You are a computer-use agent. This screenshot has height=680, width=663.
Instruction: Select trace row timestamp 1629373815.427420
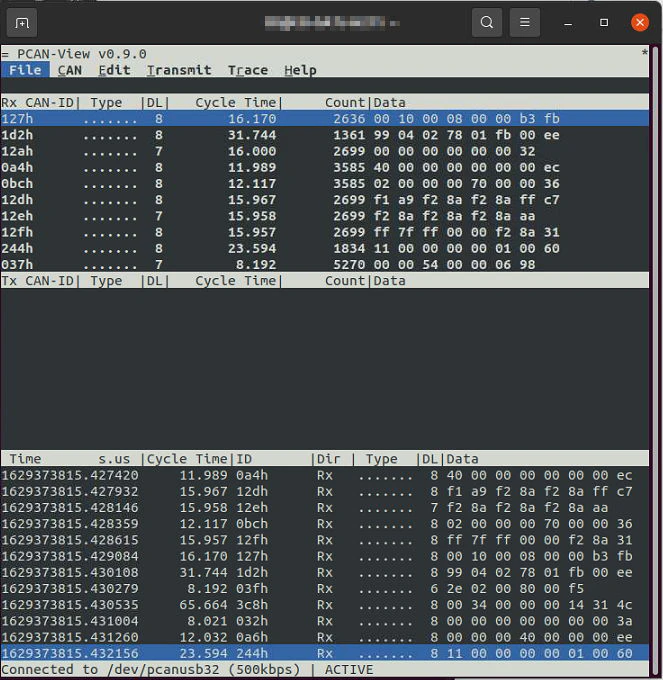pos(325,475)
